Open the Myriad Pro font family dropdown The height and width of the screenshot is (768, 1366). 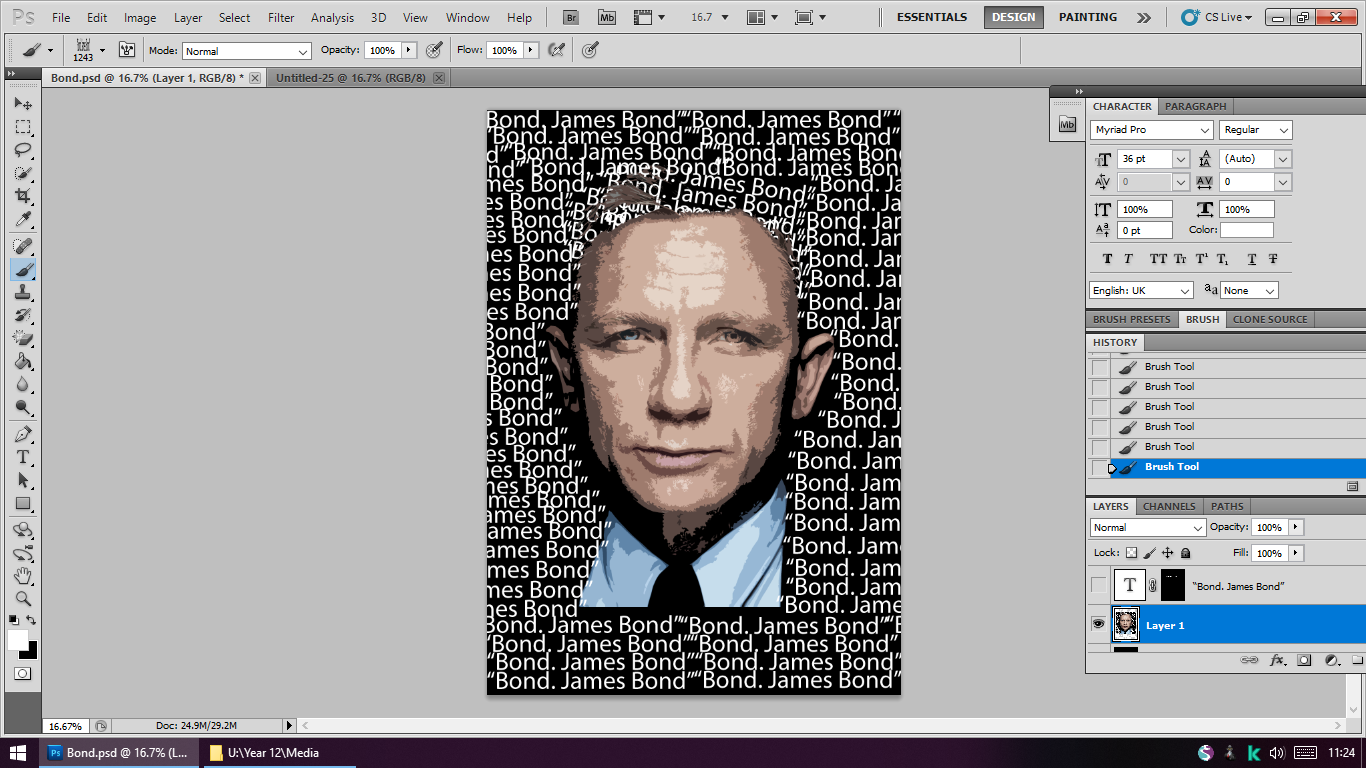tap(1152, 130)
